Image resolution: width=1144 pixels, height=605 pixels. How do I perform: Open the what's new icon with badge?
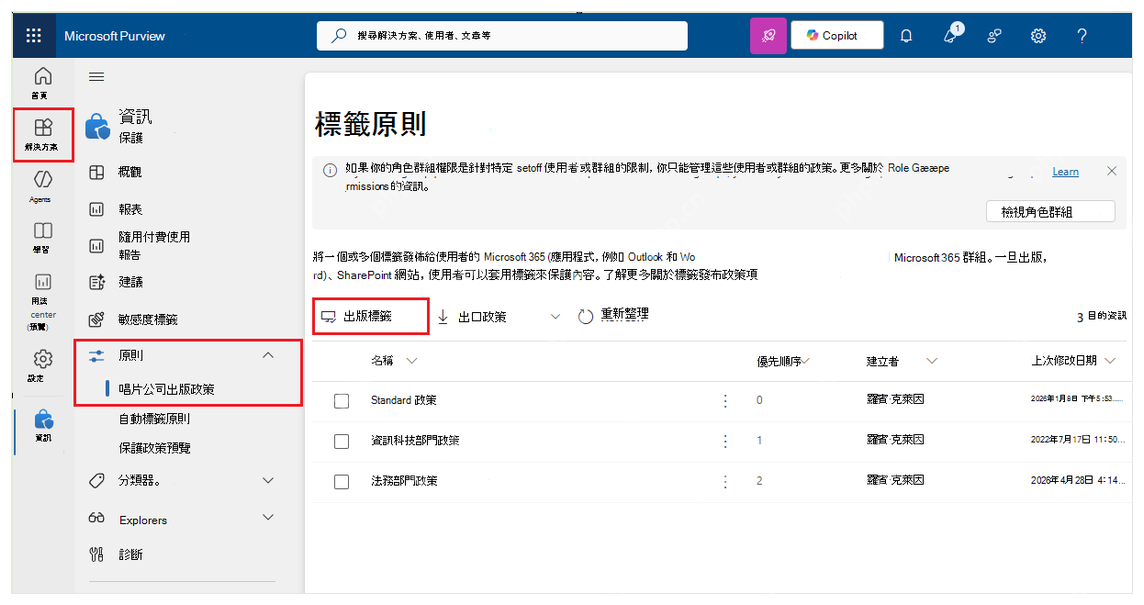pos(952,34)
